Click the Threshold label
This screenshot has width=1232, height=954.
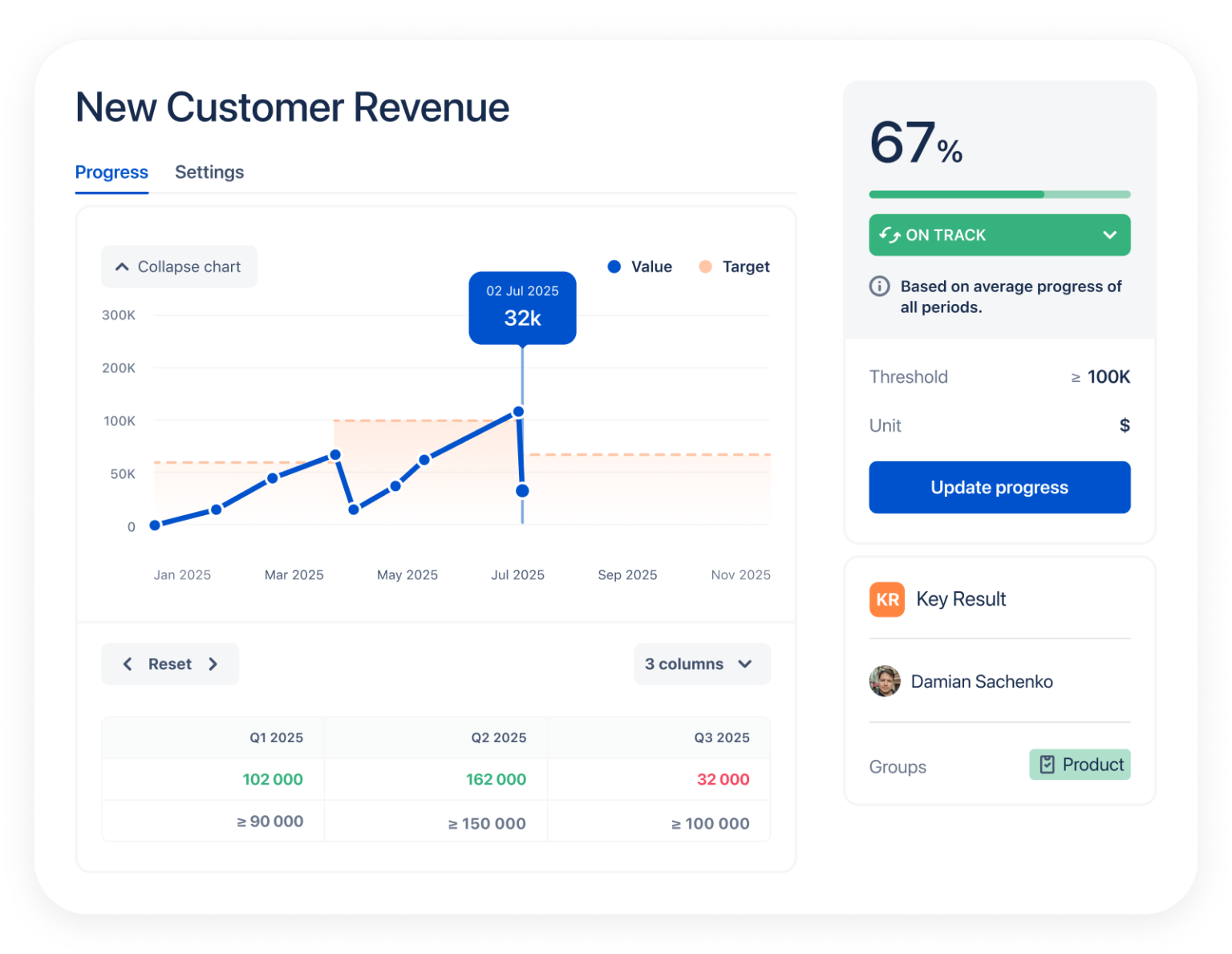[x=909, y=377]
